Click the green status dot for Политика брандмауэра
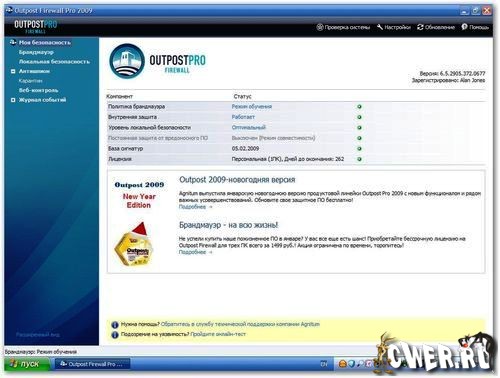The image size is (500, 378). [359, 107]
